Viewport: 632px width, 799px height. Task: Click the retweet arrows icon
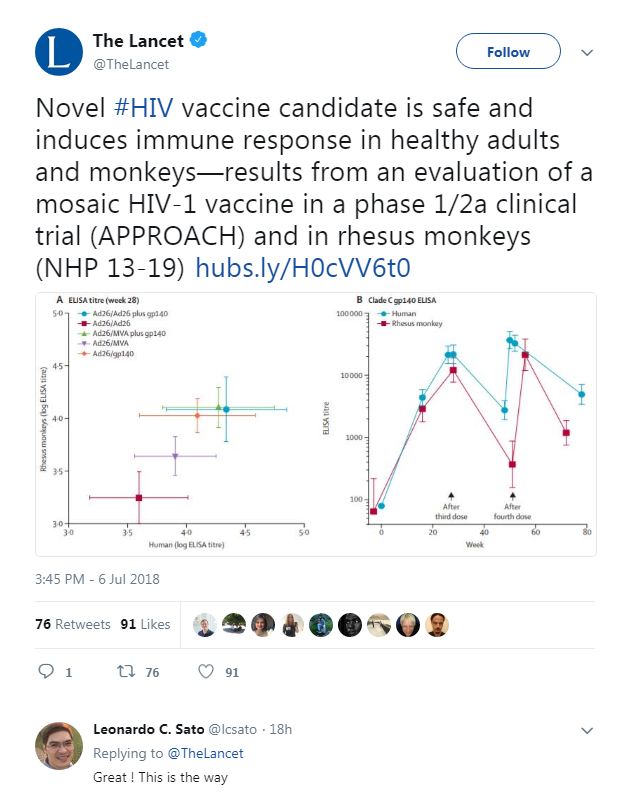coord(125,671)
